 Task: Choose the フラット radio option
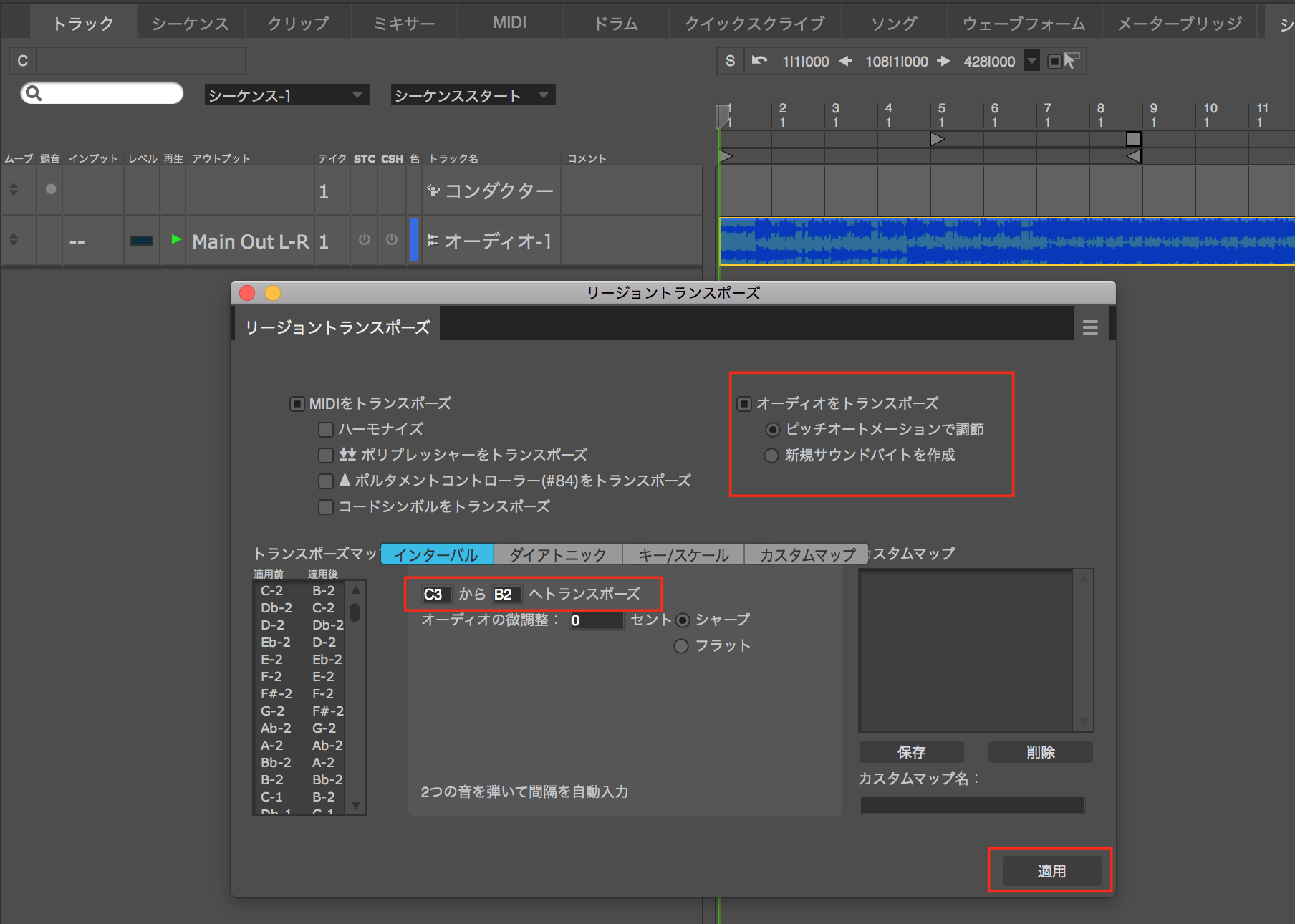[x=681, y=646]
